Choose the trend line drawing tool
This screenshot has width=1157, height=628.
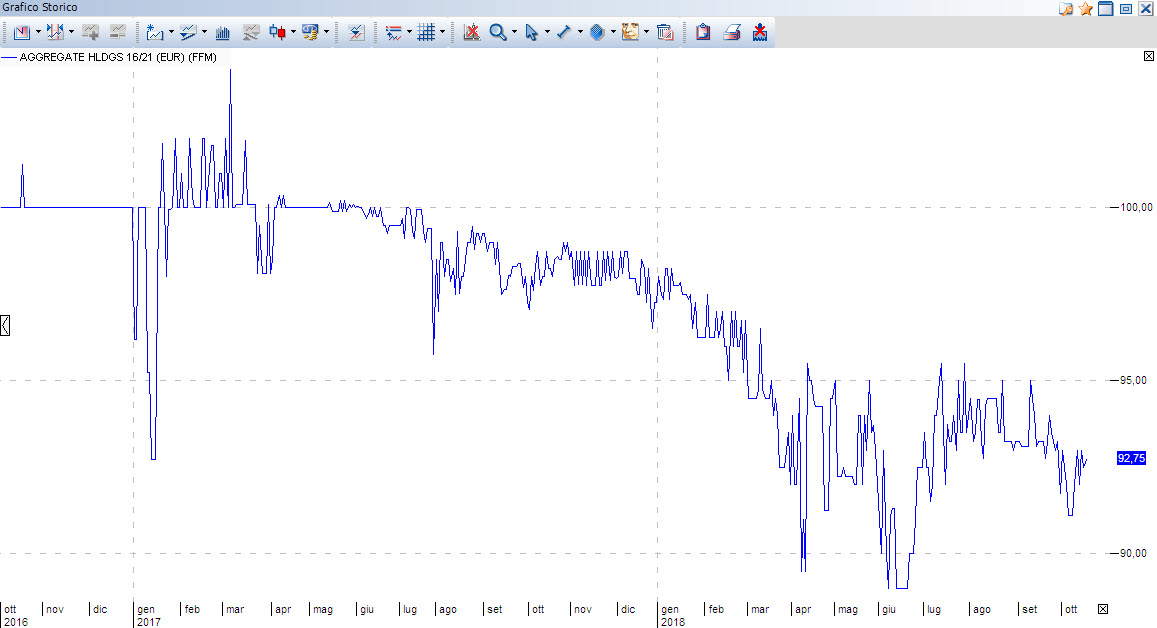tap(564, 32)
